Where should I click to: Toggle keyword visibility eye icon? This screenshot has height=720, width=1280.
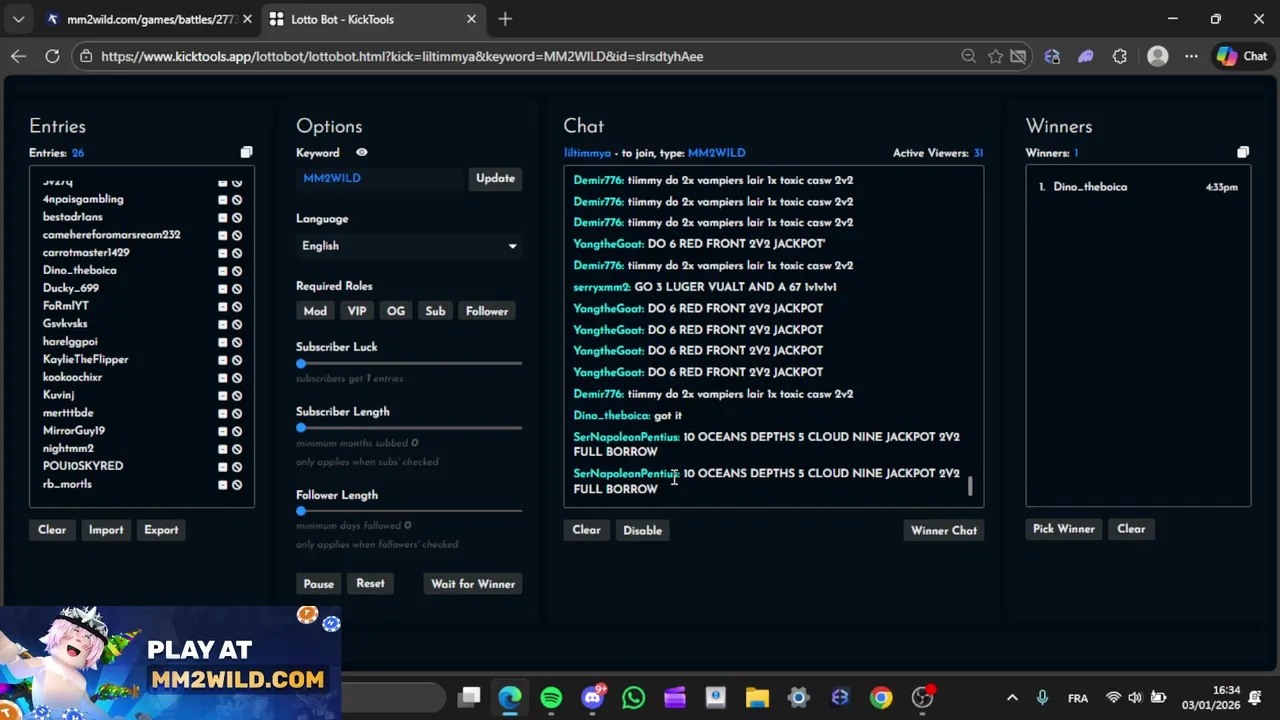pyautogui.click(x=362, y=152)
